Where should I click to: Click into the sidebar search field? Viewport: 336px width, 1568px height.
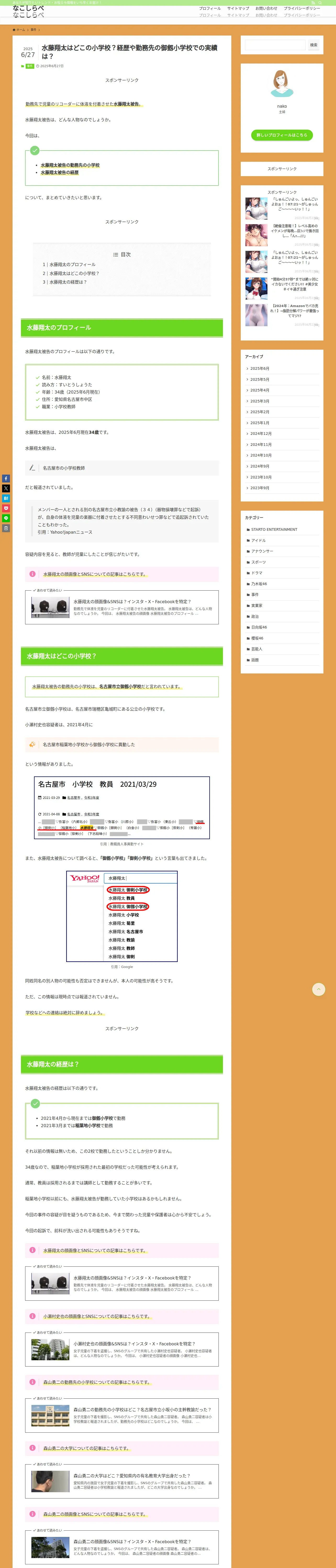(x=275, y=45)
